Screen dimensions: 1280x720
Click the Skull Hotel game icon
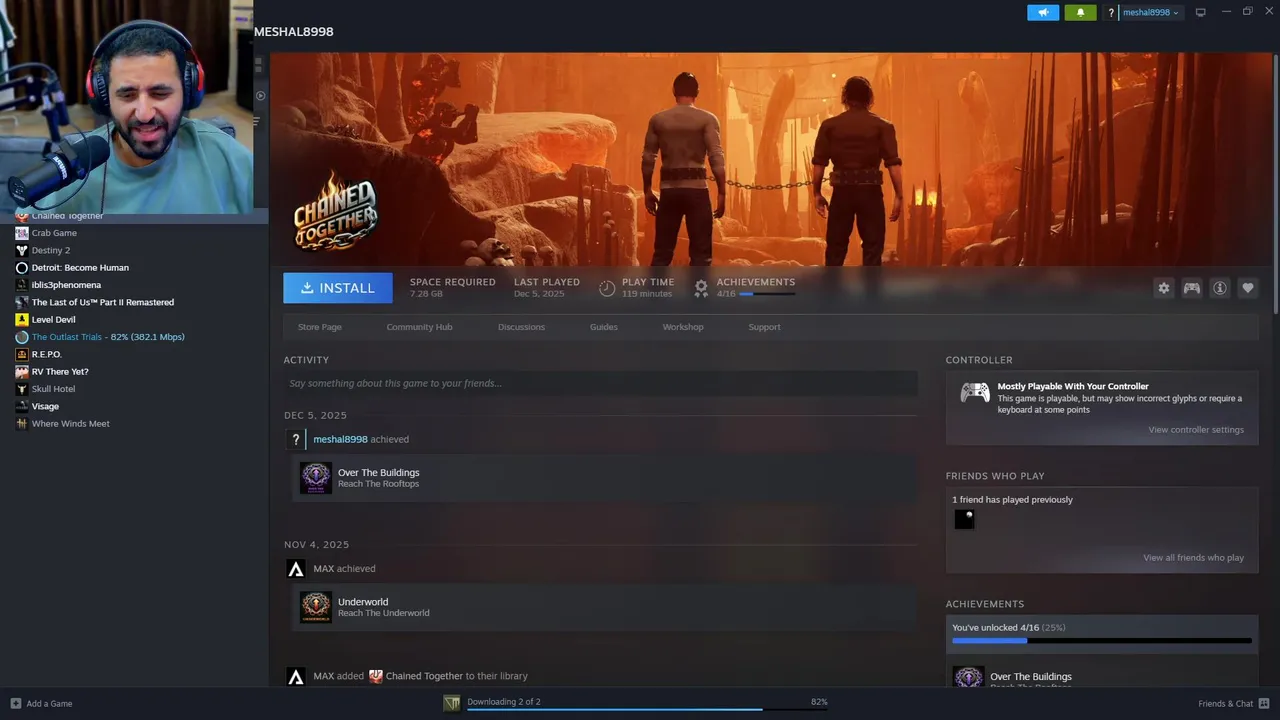click(x=22, y=389)
